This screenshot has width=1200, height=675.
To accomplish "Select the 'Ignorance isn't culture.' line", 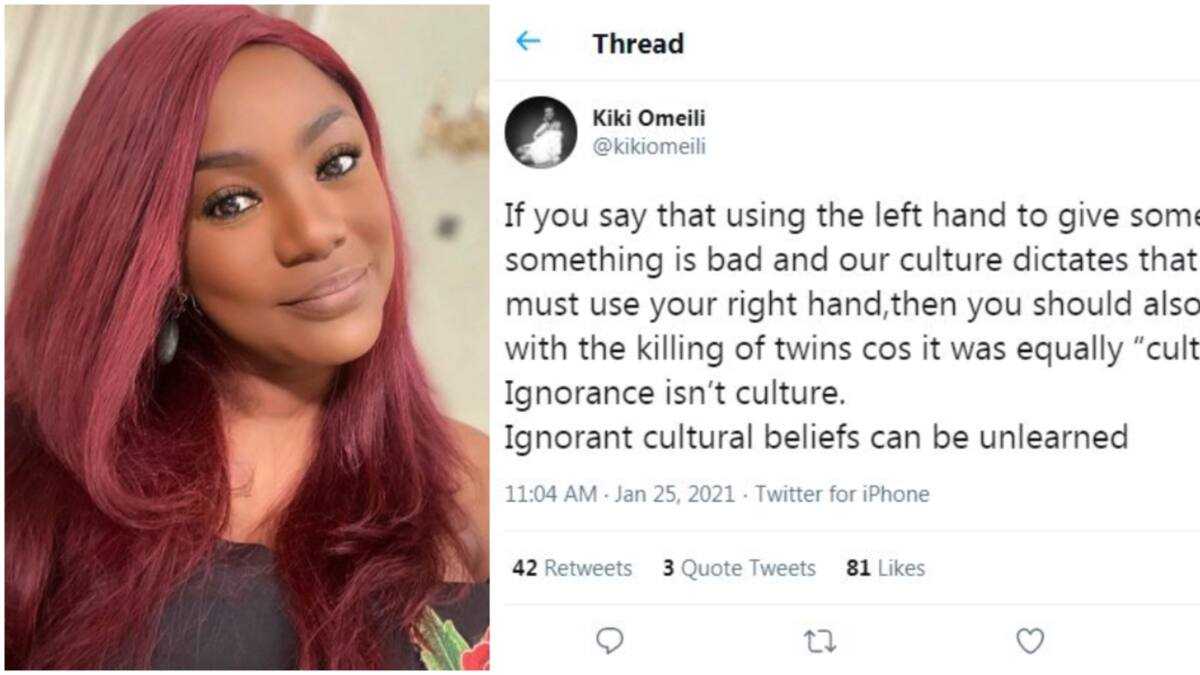I will [675, 394].
